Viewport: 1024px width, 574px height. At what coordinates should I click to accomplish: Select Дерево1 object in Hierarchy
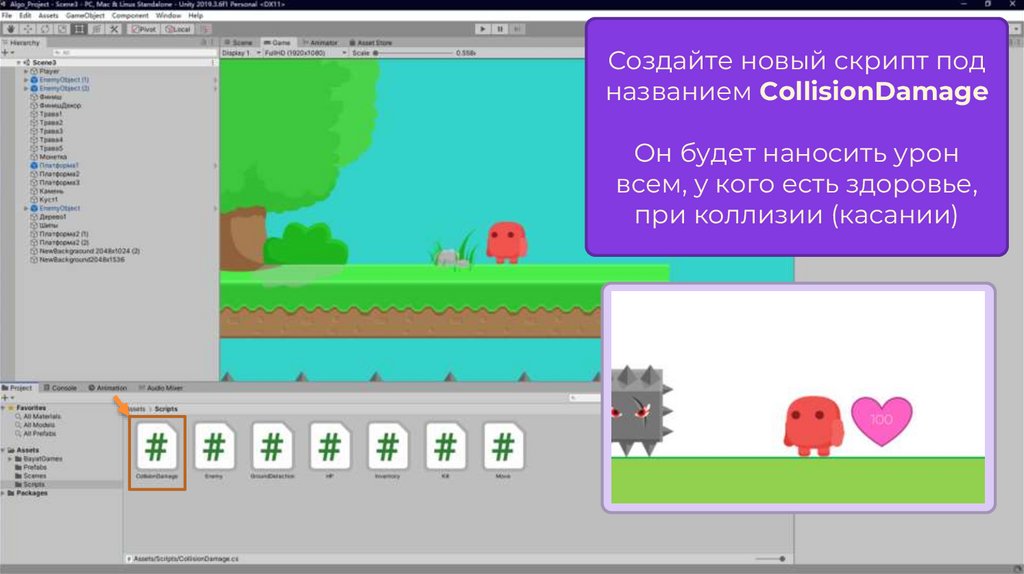52,217
